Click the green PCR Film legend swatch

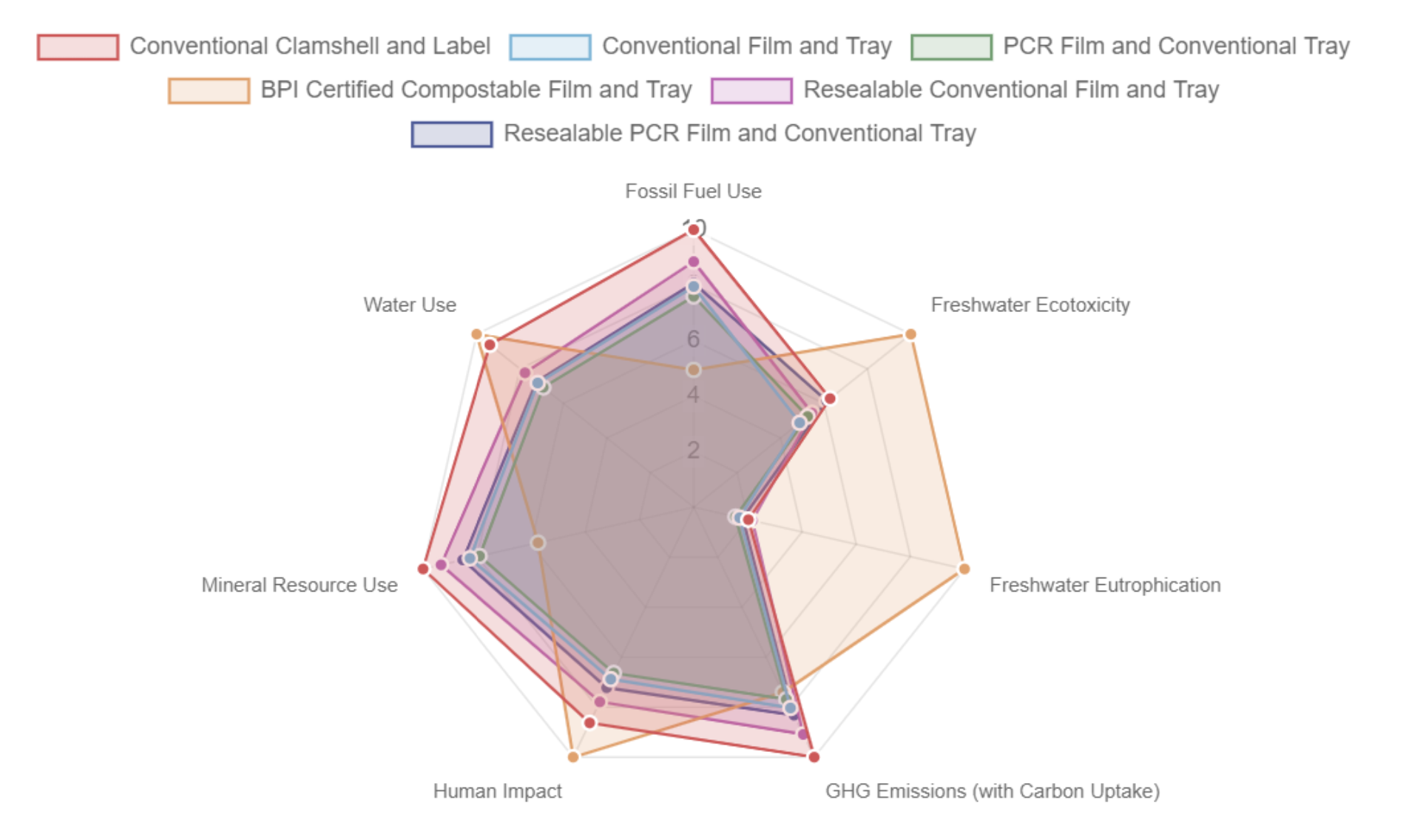pyautogui.click(x=951, y=47)
